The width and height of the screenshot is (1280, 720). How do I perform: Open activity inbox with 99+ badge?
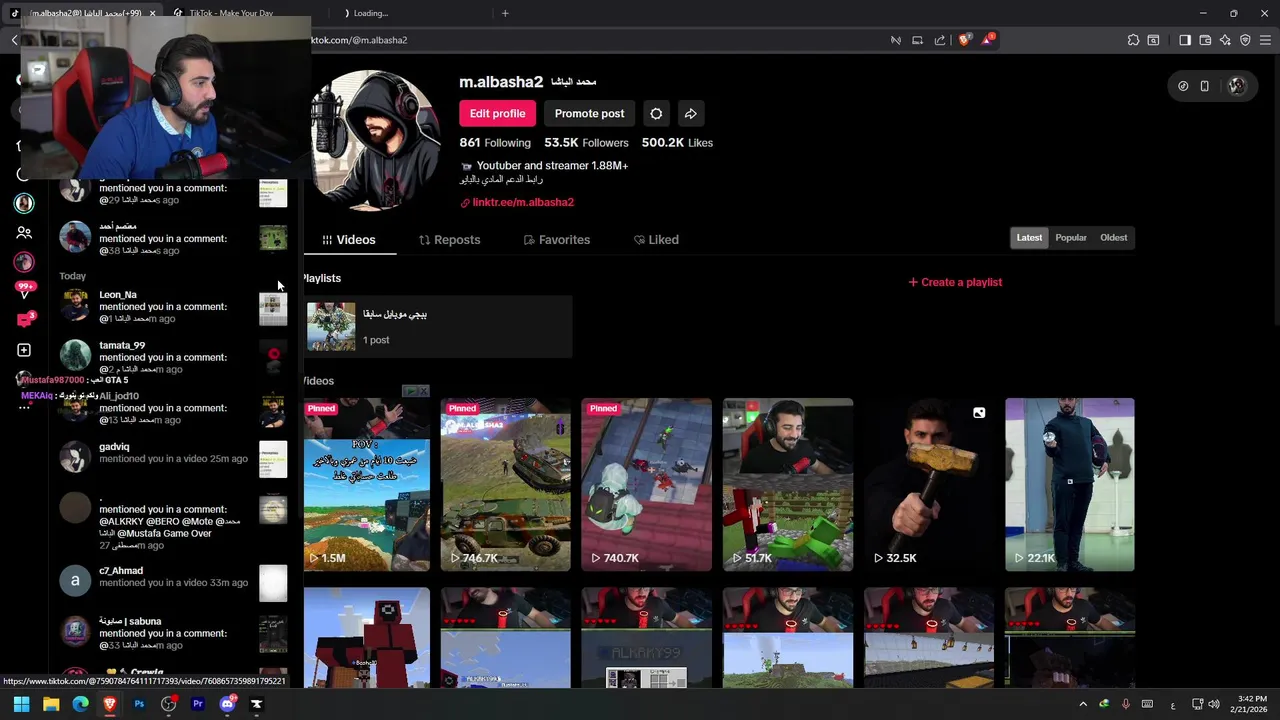24,291
